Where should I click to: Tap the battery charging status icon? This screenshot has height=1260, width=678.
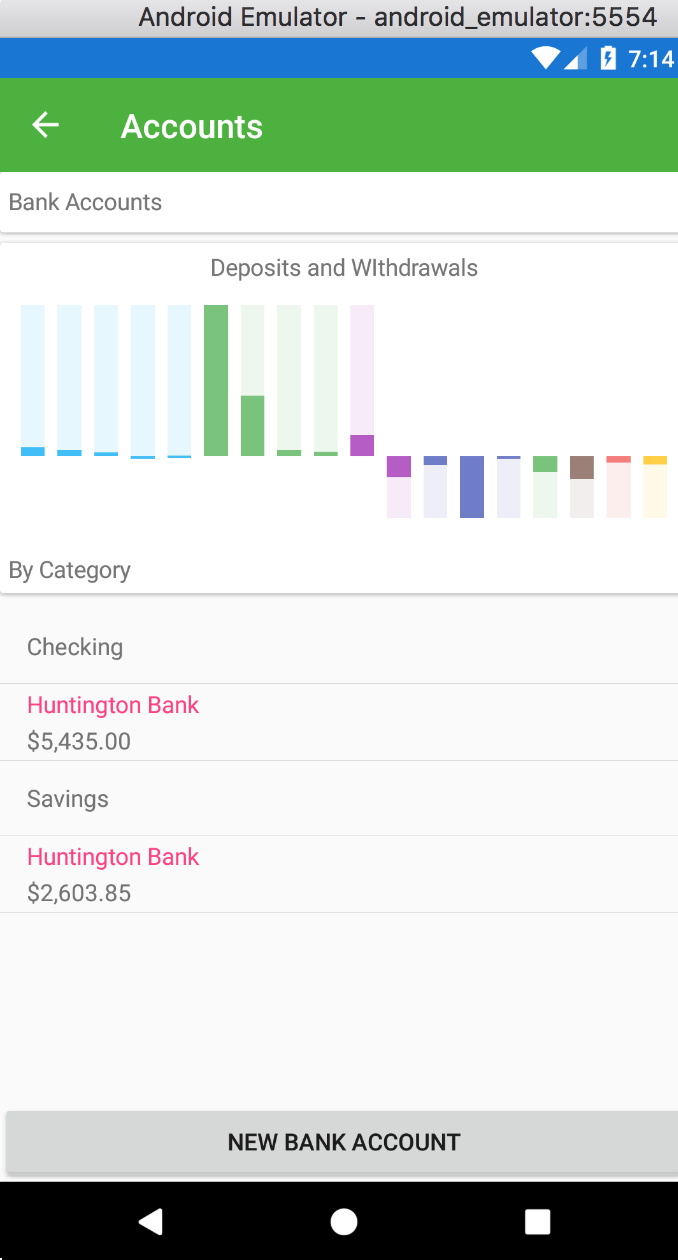point(607,59)
